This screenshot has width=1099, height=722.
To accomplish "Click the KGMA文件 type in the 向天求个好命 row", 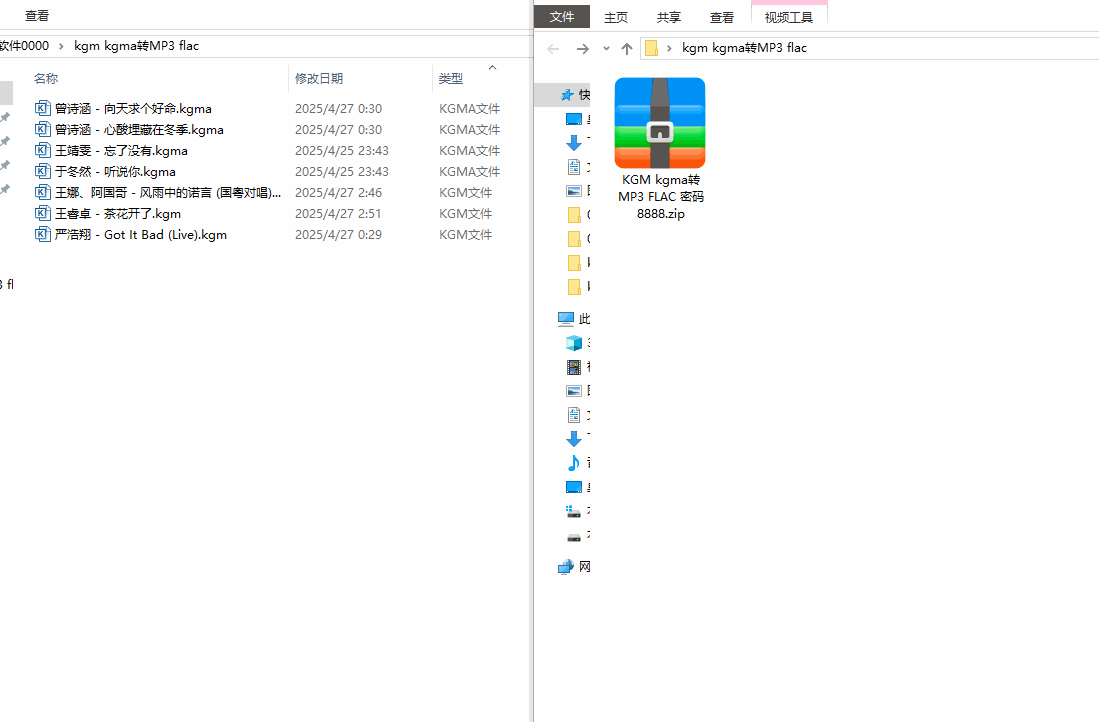I will click(x=470, y=109).
